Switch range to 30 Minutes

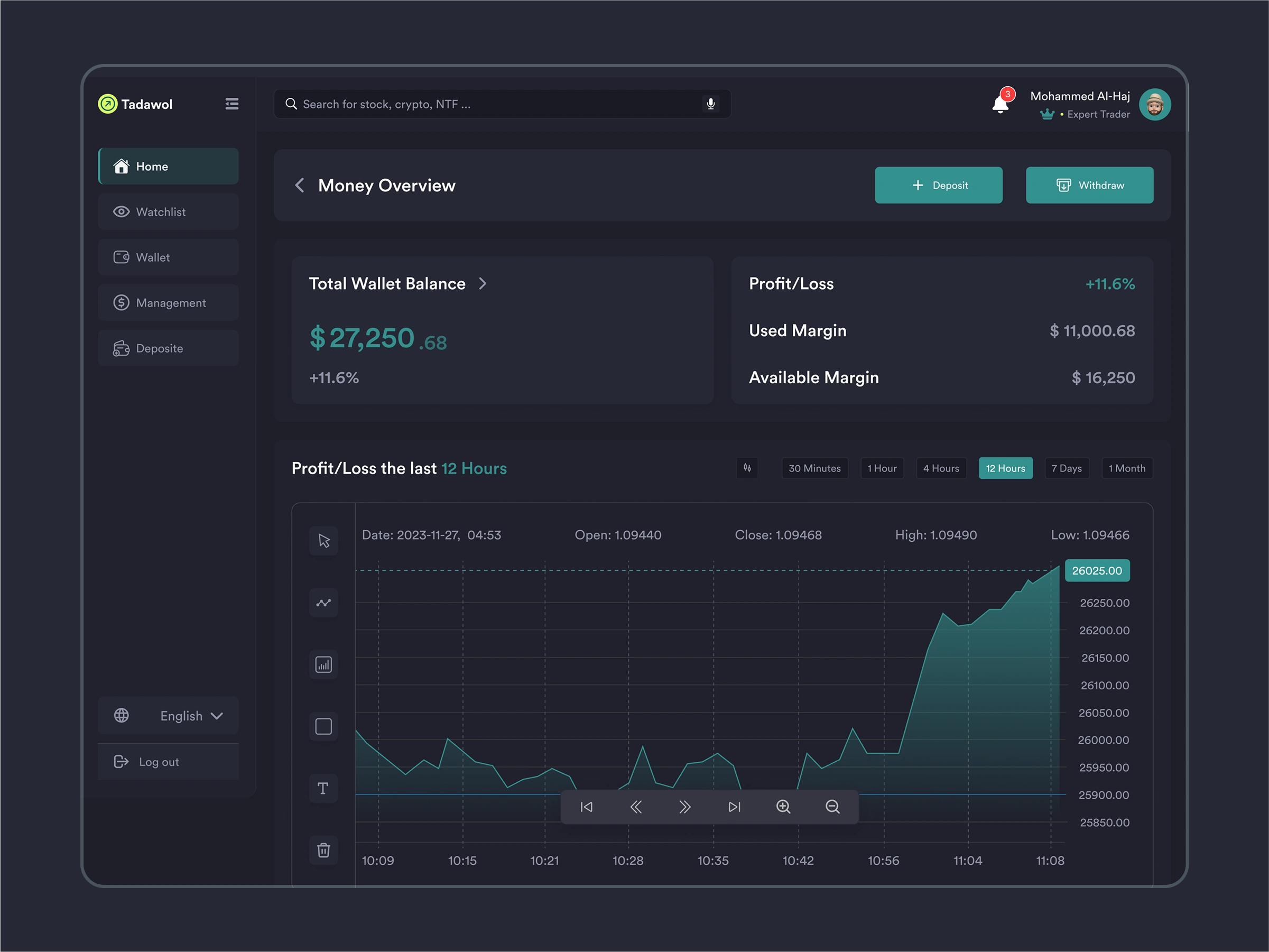click(x=814, y=468)
